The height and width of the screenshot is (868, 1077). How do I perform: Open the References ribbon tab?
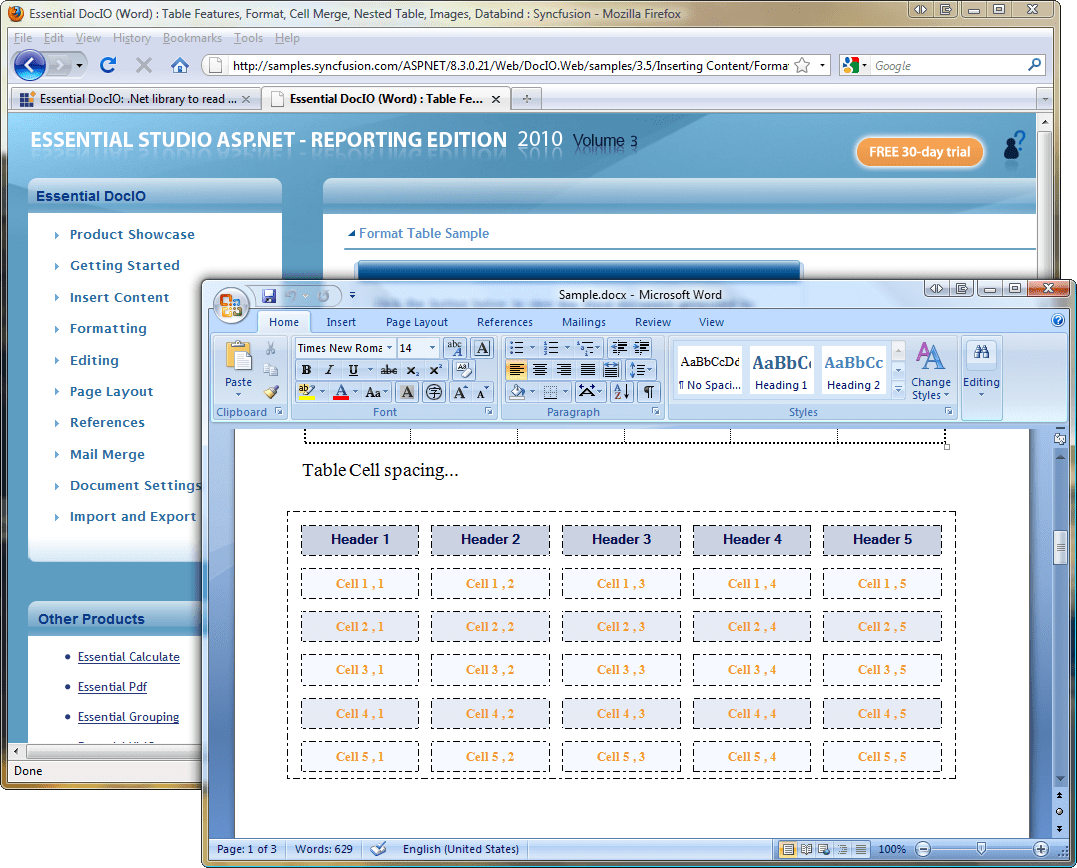[x=505, y=322]
